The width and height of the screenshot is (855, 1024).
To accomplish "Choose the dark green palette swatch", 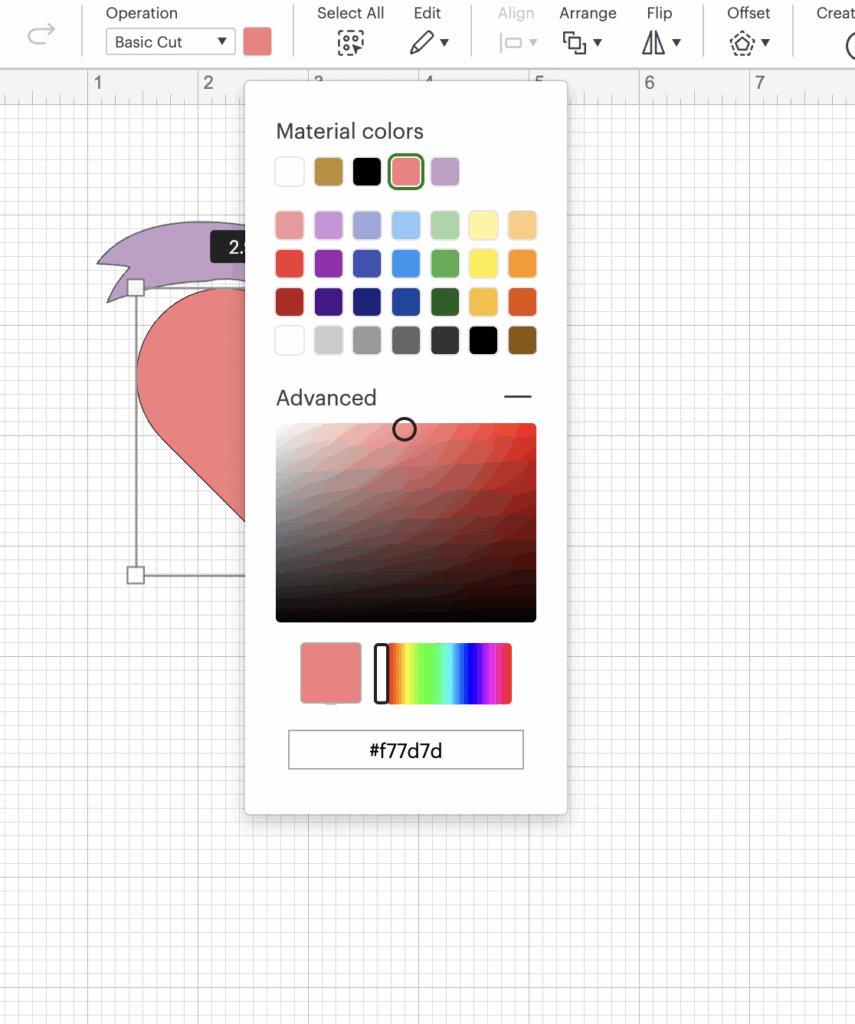I will pyautogui.click(x=445, y=302).
